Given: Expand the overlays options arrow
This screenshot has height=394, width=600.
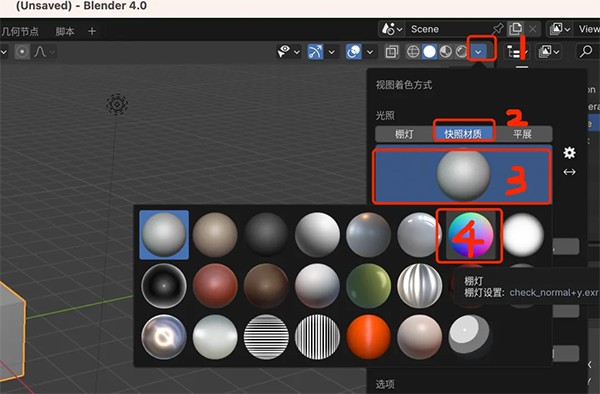Looking at the screenshot, I should coord(370,52).
